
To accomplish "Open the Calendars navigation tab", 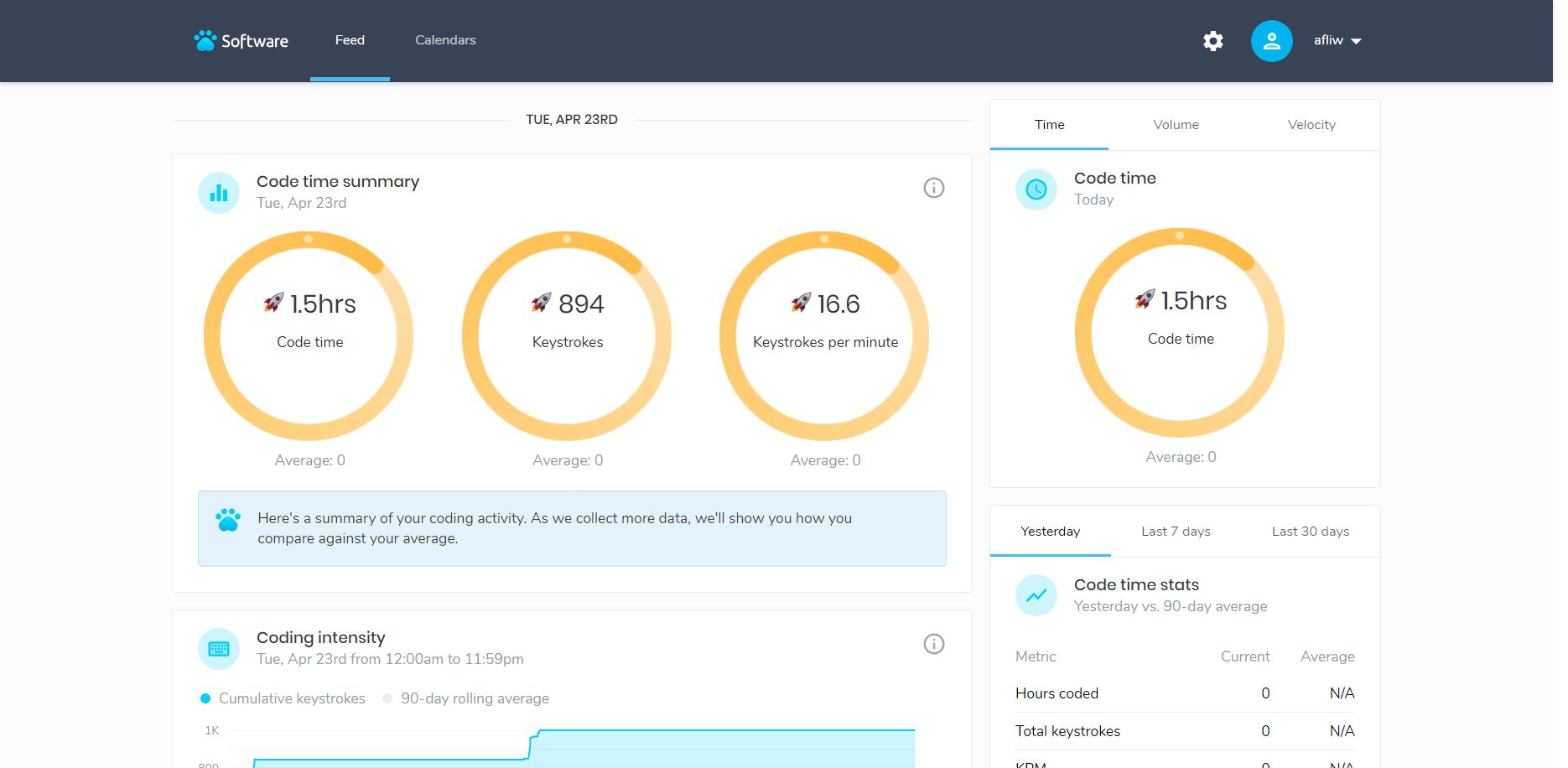I will tap(445, 40).
